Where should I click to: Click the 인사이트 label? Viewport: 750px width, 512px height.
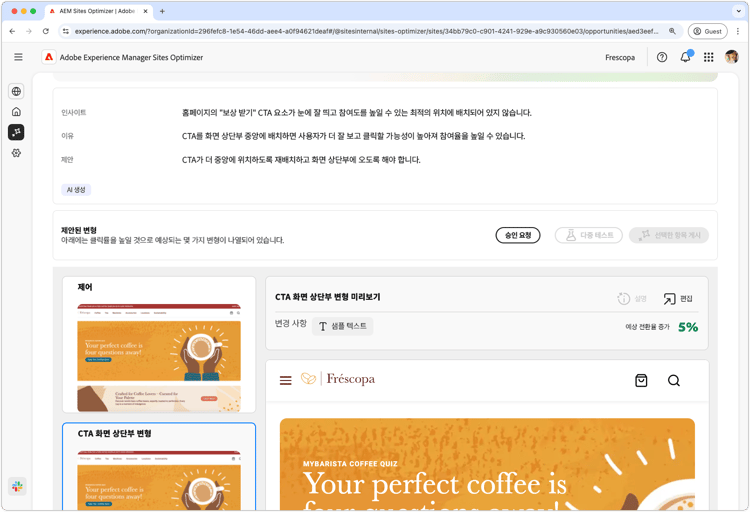[74, 112]
